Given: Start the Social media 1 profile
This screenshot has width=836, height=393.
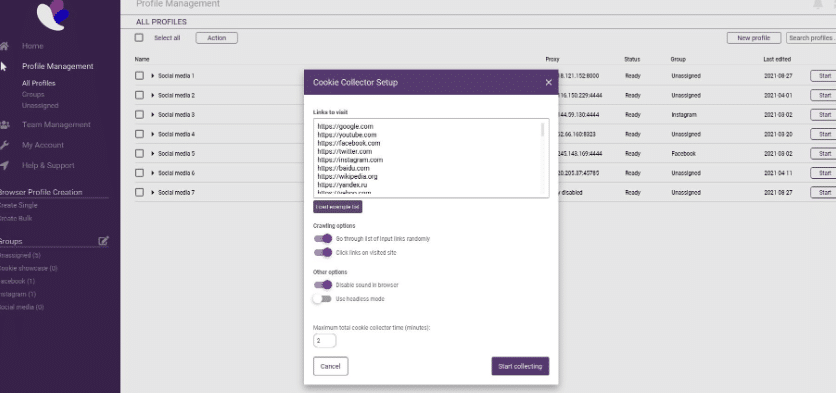Looking at the screenshot, I should tap(823, 76).
